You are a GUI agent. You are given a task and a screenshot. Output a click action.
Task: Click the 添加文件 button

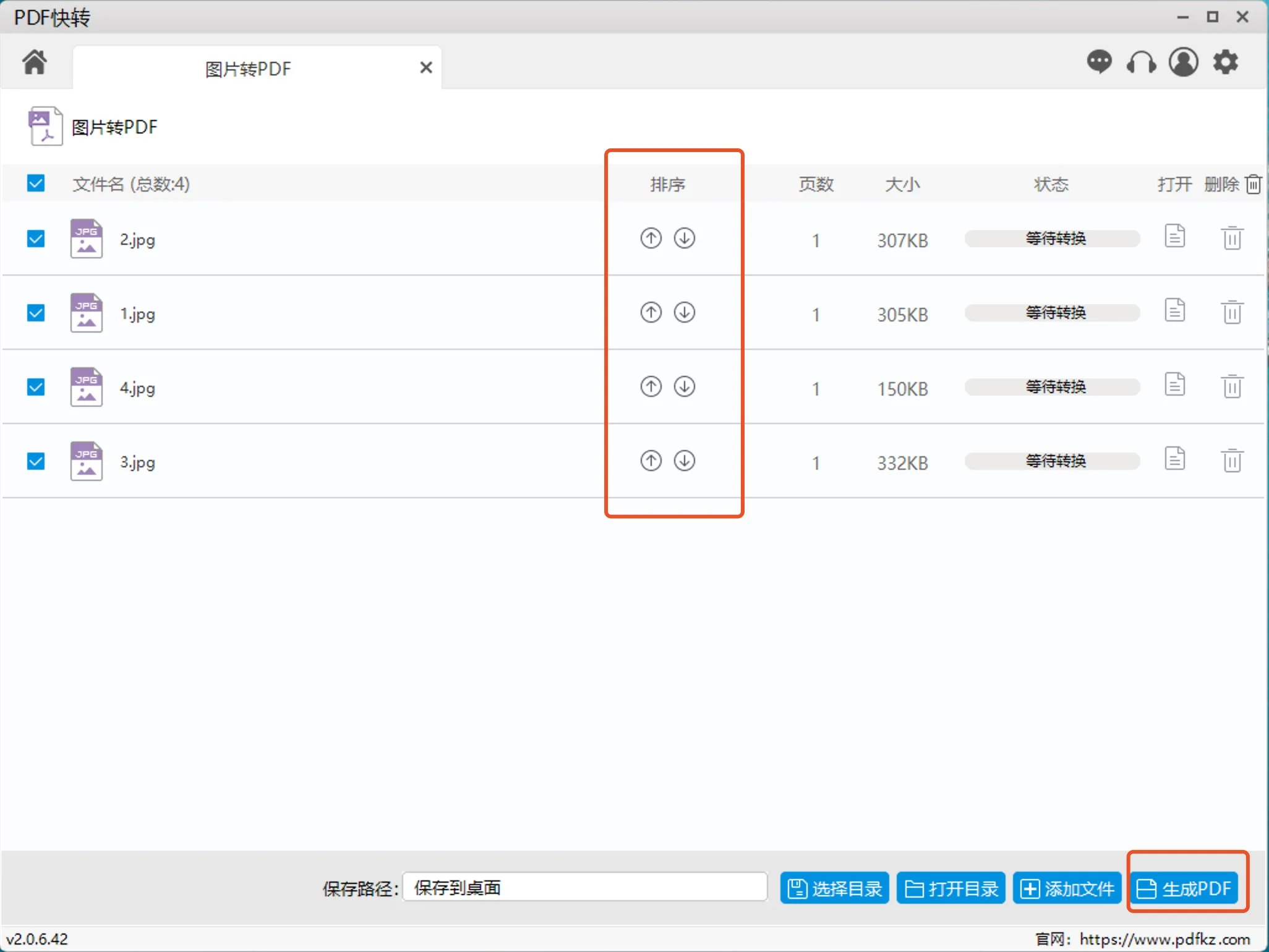point(1067,888)
